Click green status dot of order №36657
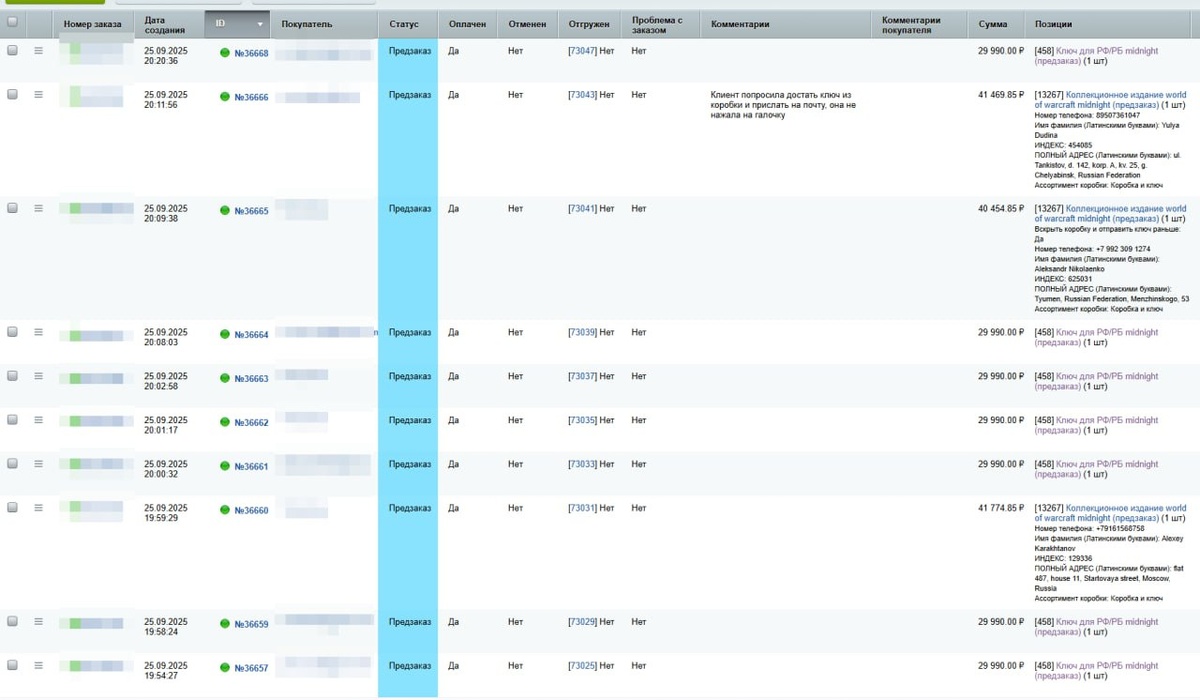 (225, 668)
